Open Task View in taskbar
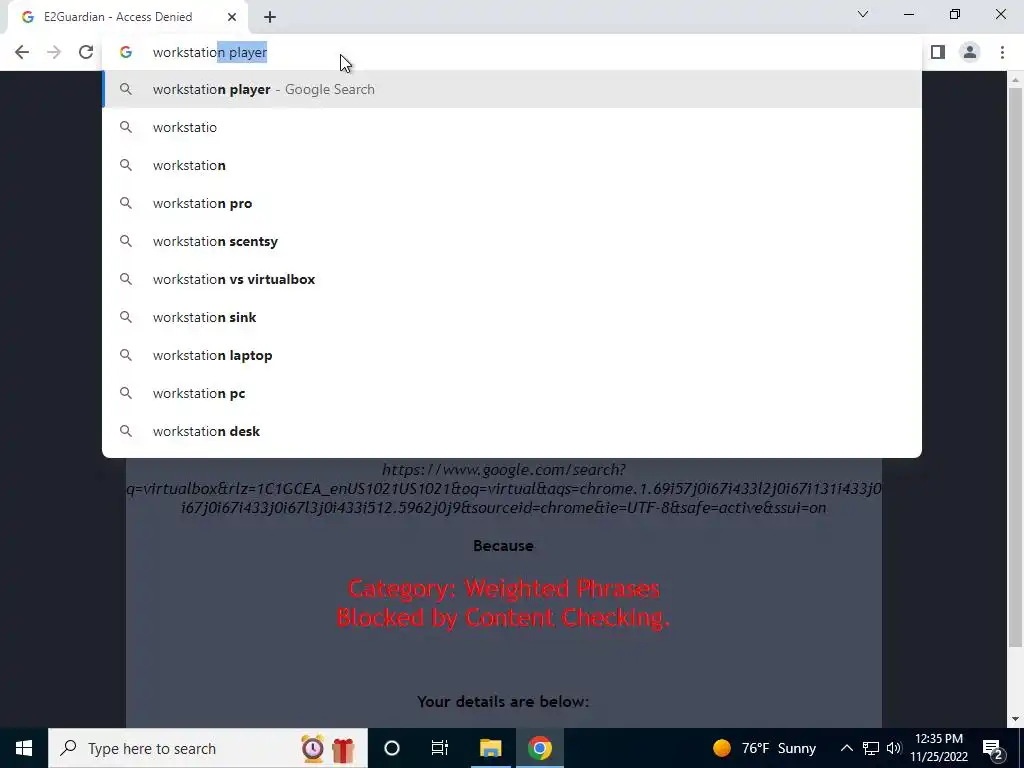The image size is (1024, 768). pos(440,748)
